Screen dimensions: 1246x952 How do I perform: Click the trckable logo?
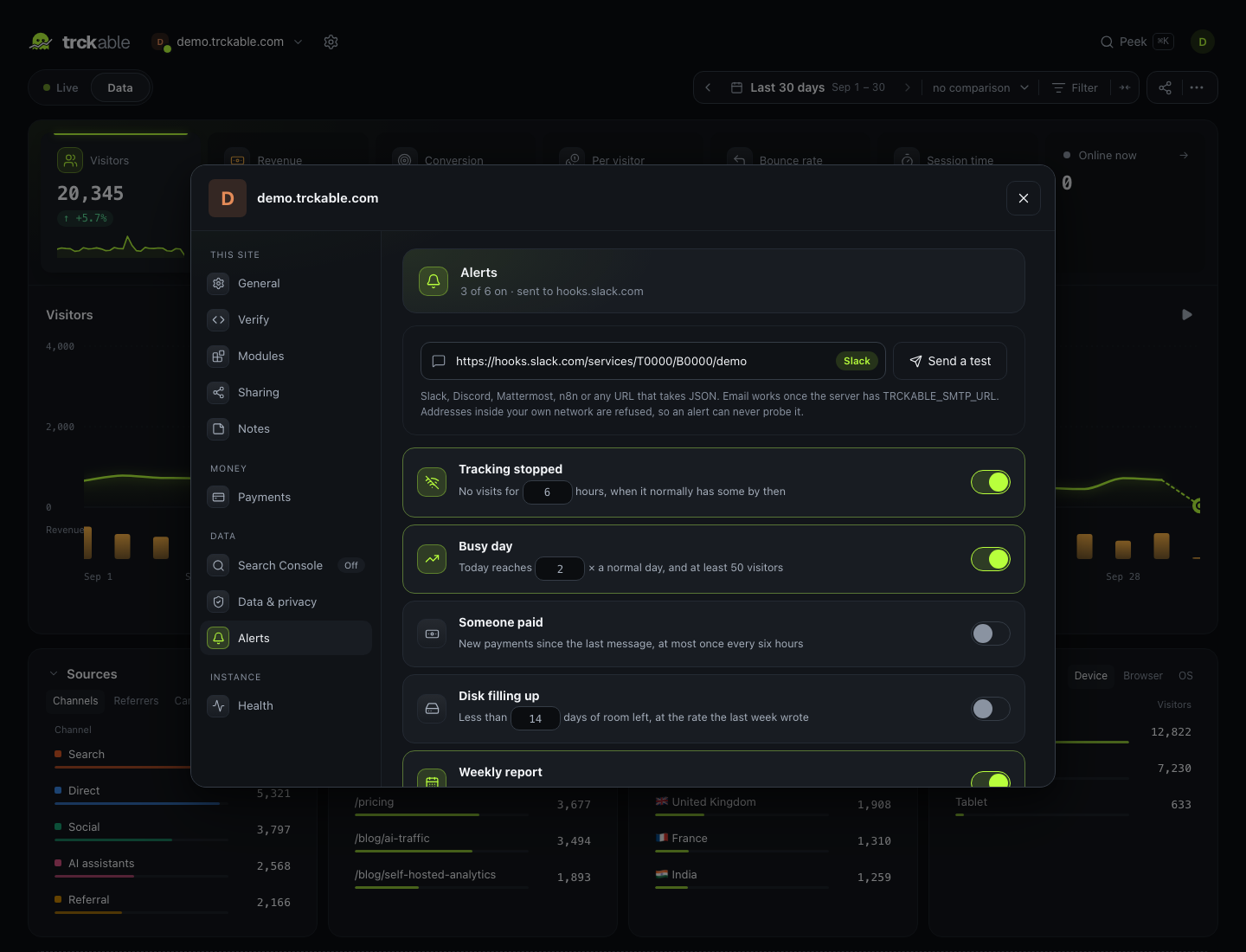pyautogui.click(x=80, y=42)
